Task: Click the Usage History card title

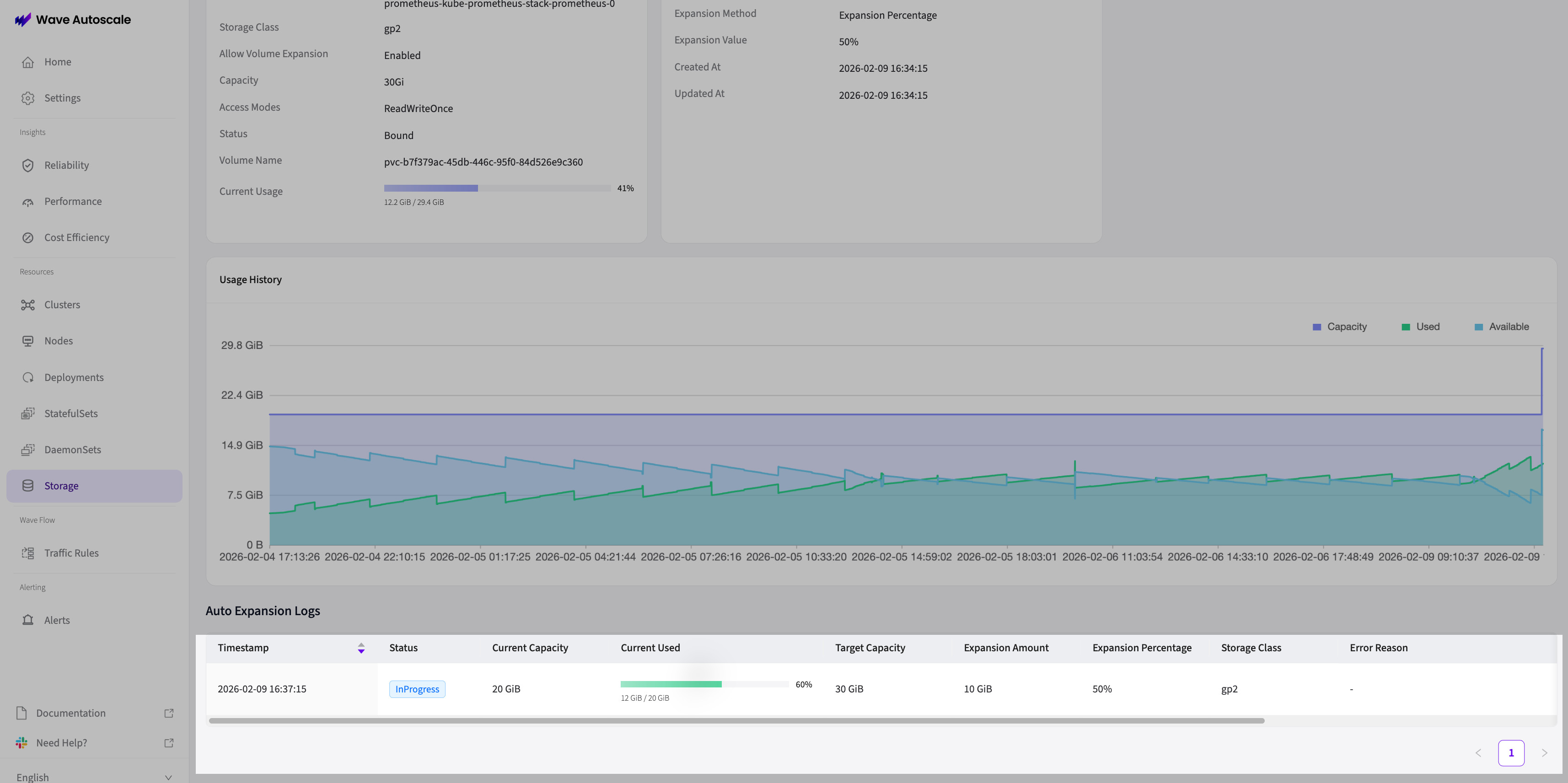Action: click(251, 279)
